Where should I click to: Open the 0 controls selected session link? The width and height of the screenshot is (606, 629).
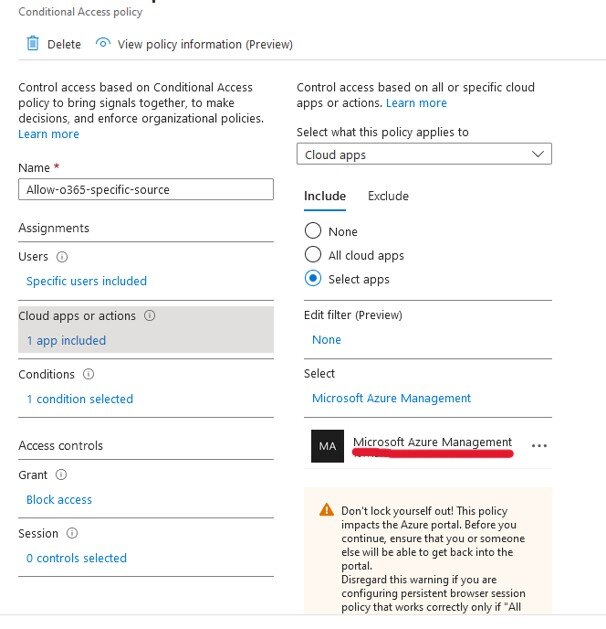[x=76, y=558]
